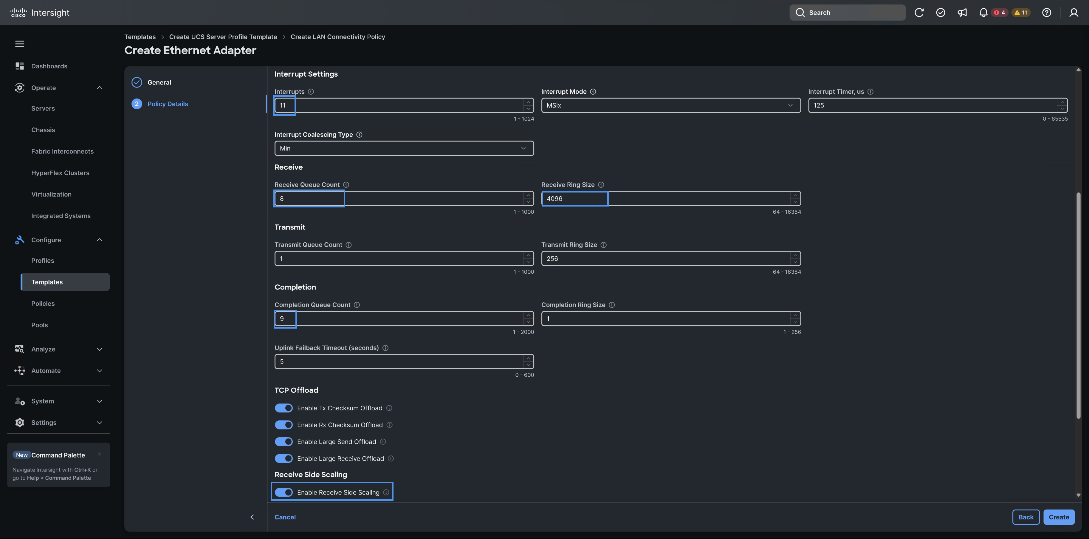
Task: Collapse the Operate sidebar section
Action: (x=99, y=88)
